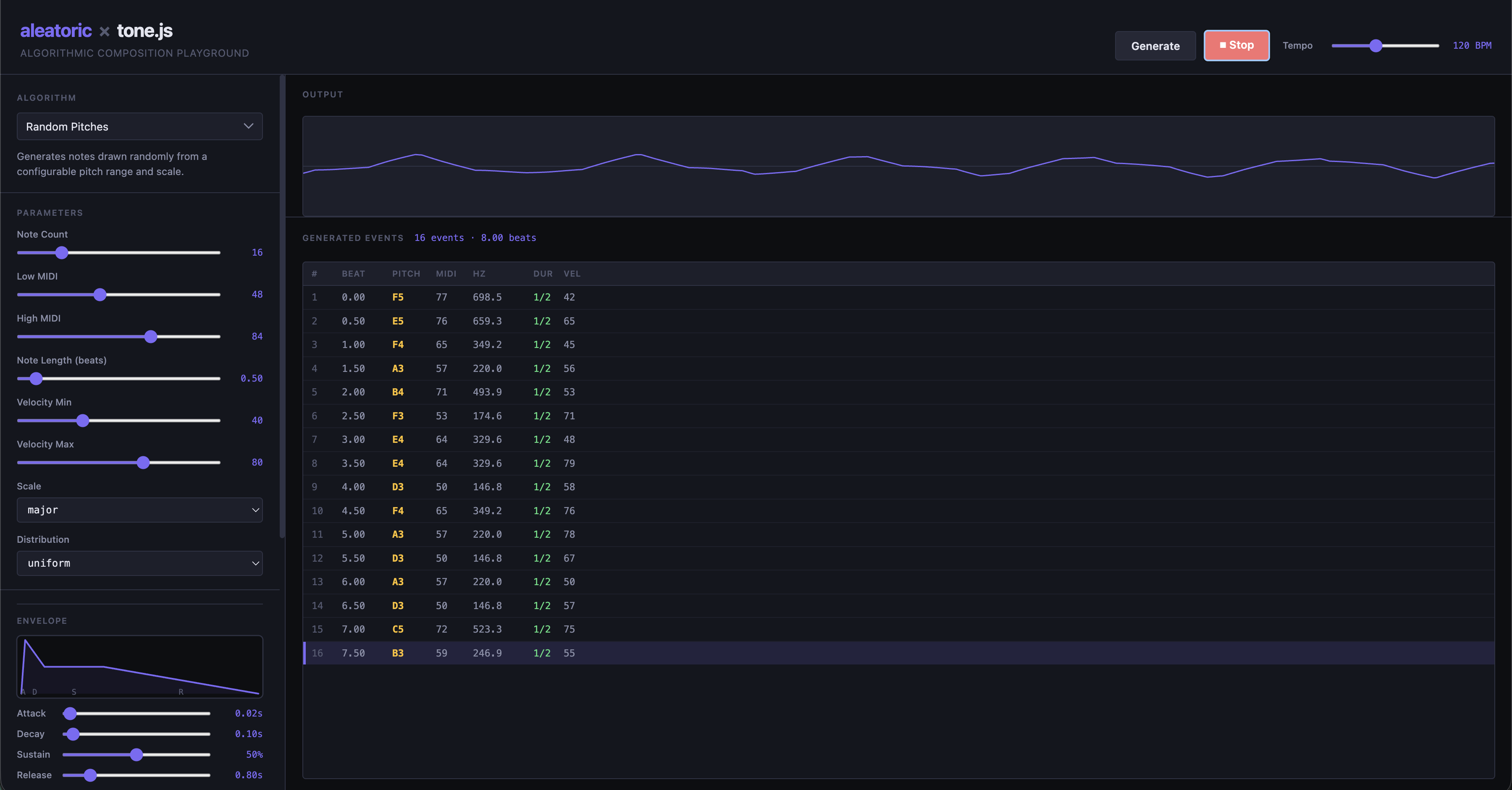
Task: Click the Velocity Max slider handle
Action: (143, 462)
